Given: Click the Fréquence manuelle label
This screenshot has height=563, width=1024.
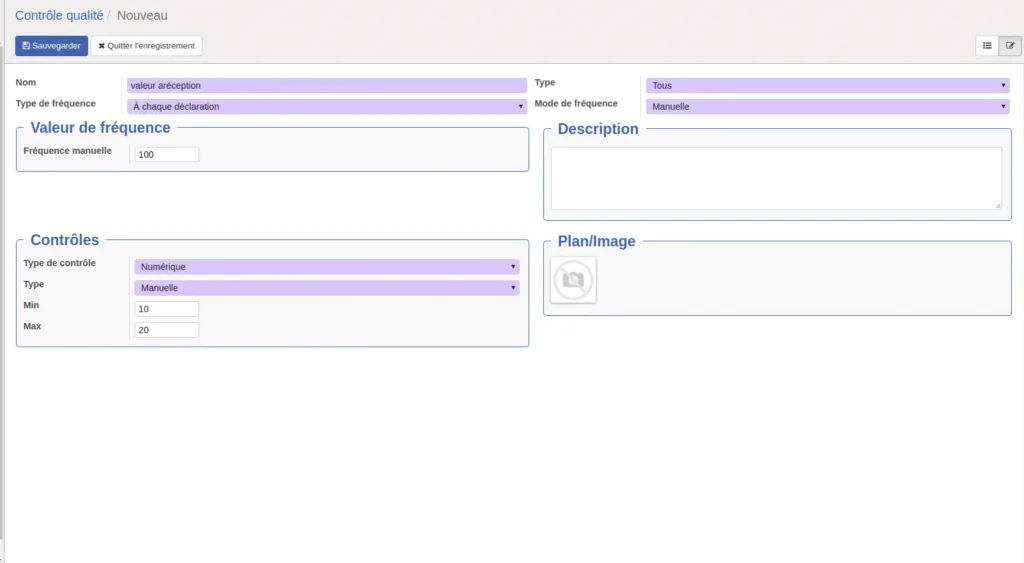Looking at the screenshot, I should click(x=67, y=151).
